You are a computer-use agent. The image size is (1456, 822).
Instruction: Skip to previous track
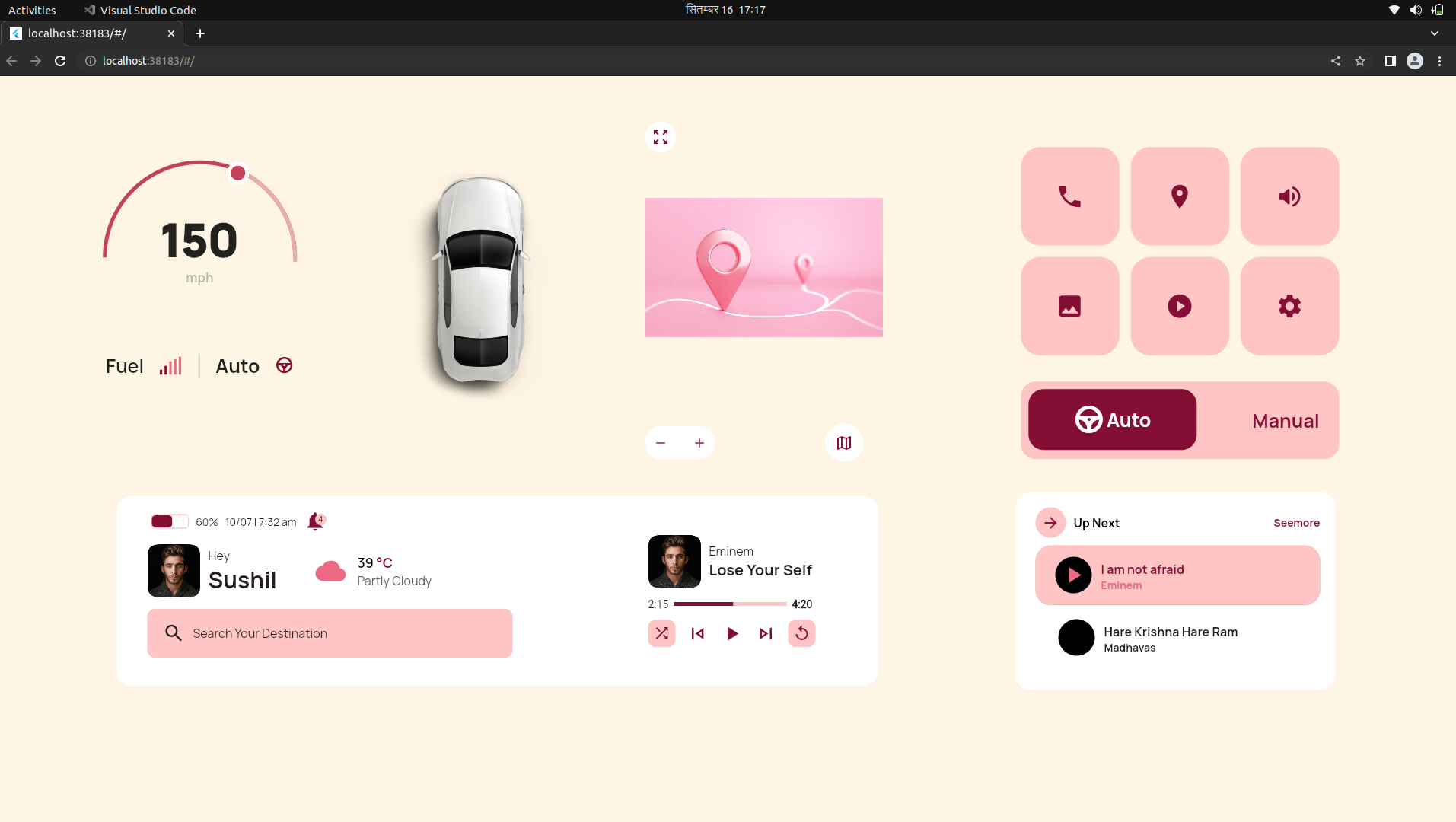pyautogui.click(x=697, y=633)
